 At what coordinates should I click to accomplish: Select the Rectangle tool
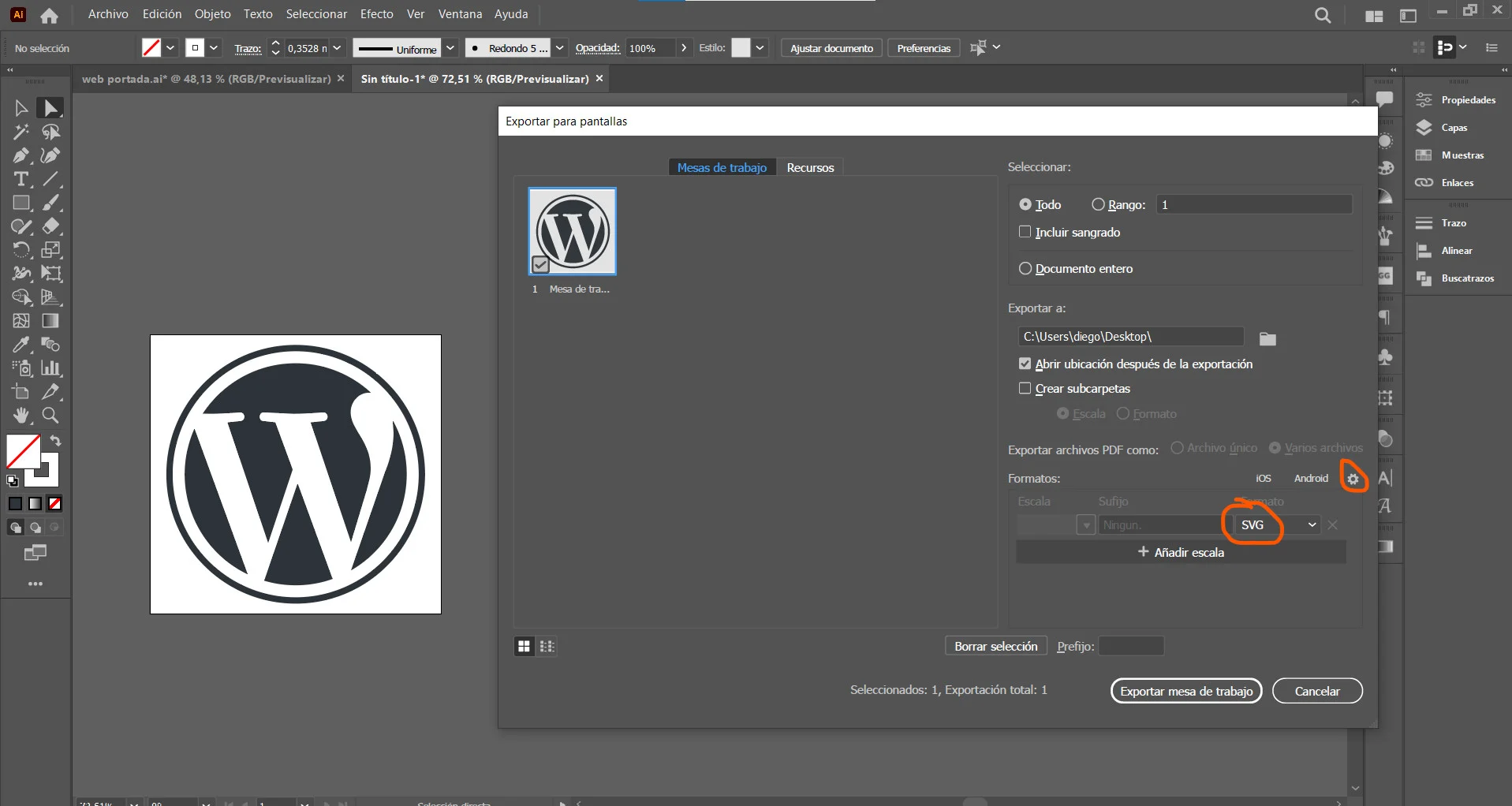point(21,203)
